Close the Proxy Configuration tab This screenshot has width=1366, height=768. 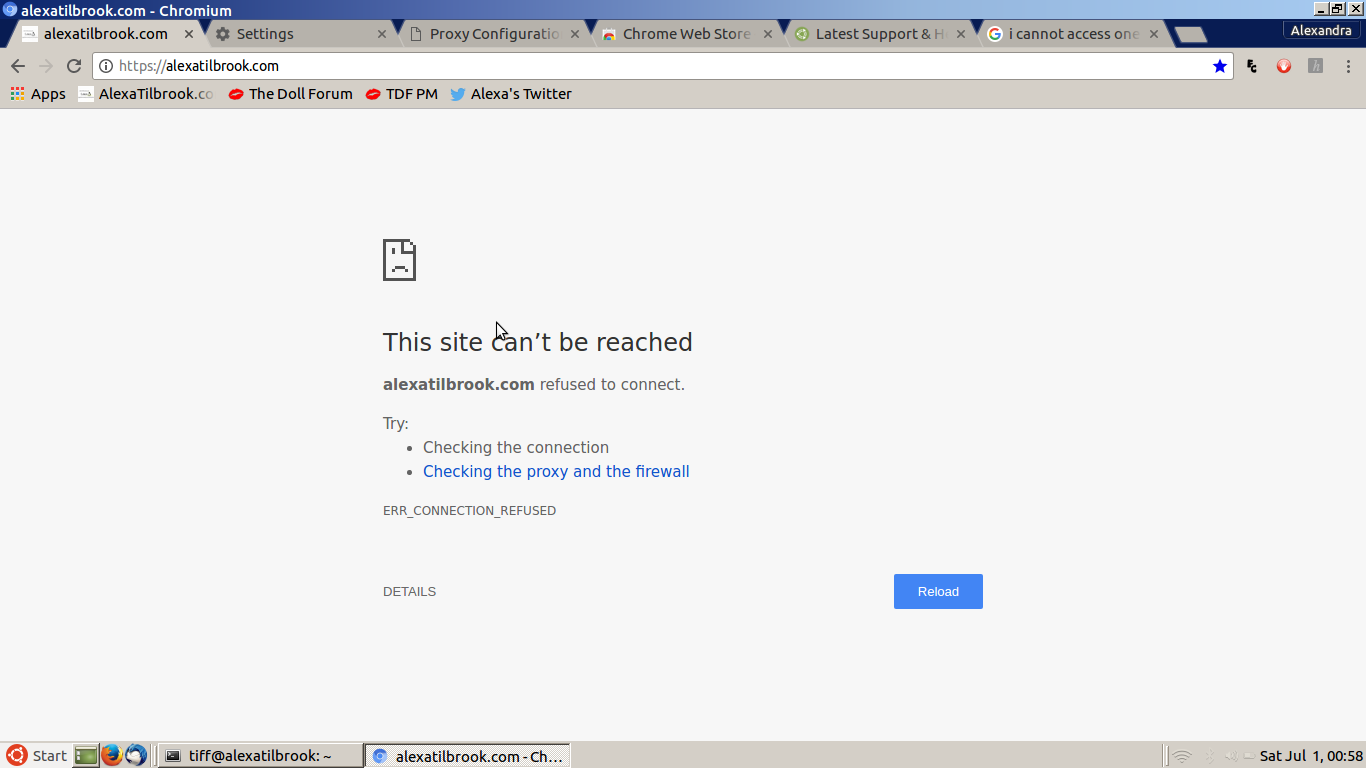(x=575, y=34)
